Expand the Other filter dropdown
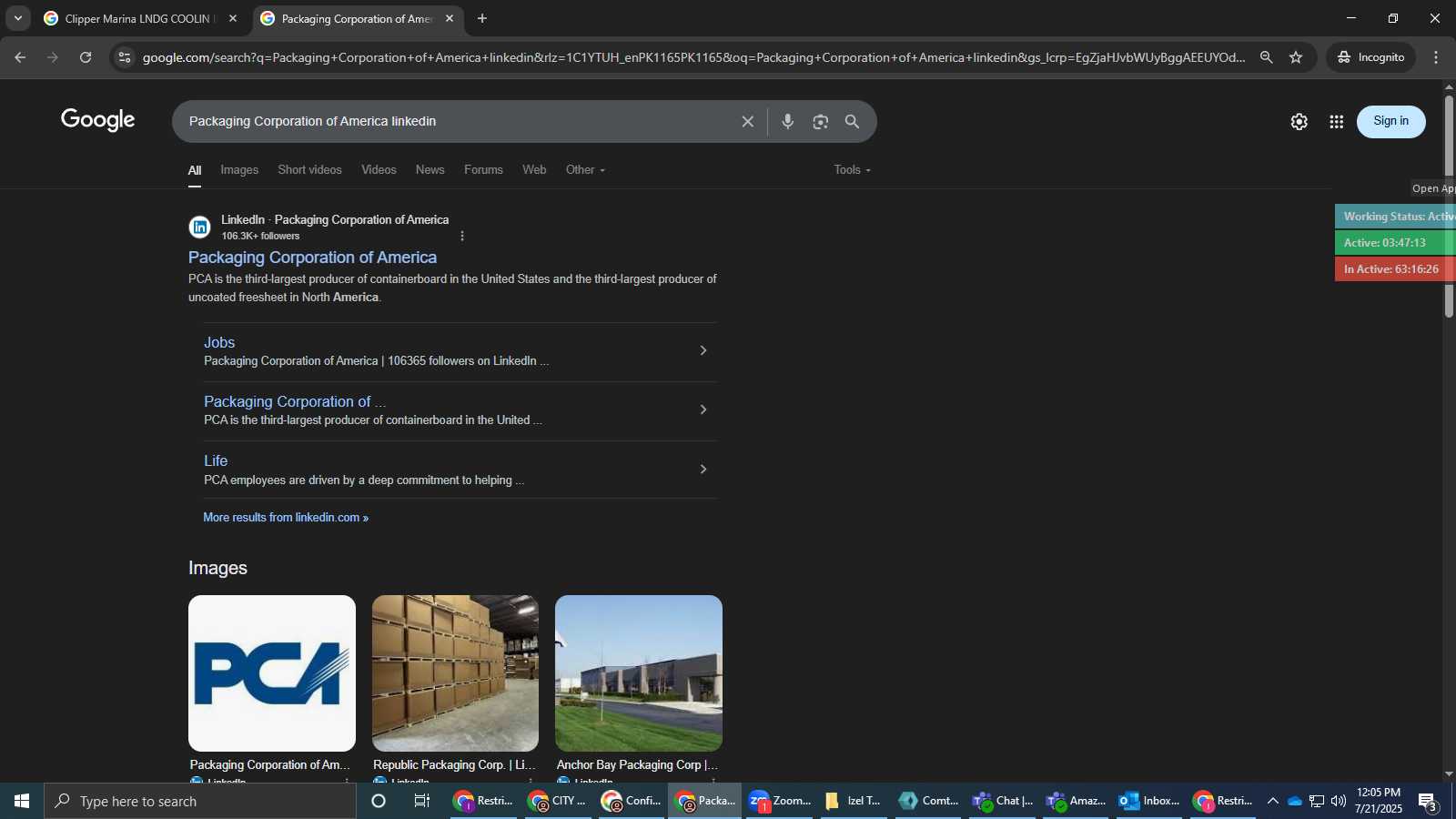Screen dimensions: 1456x819 pyautogui.click(x=585, y=170)
